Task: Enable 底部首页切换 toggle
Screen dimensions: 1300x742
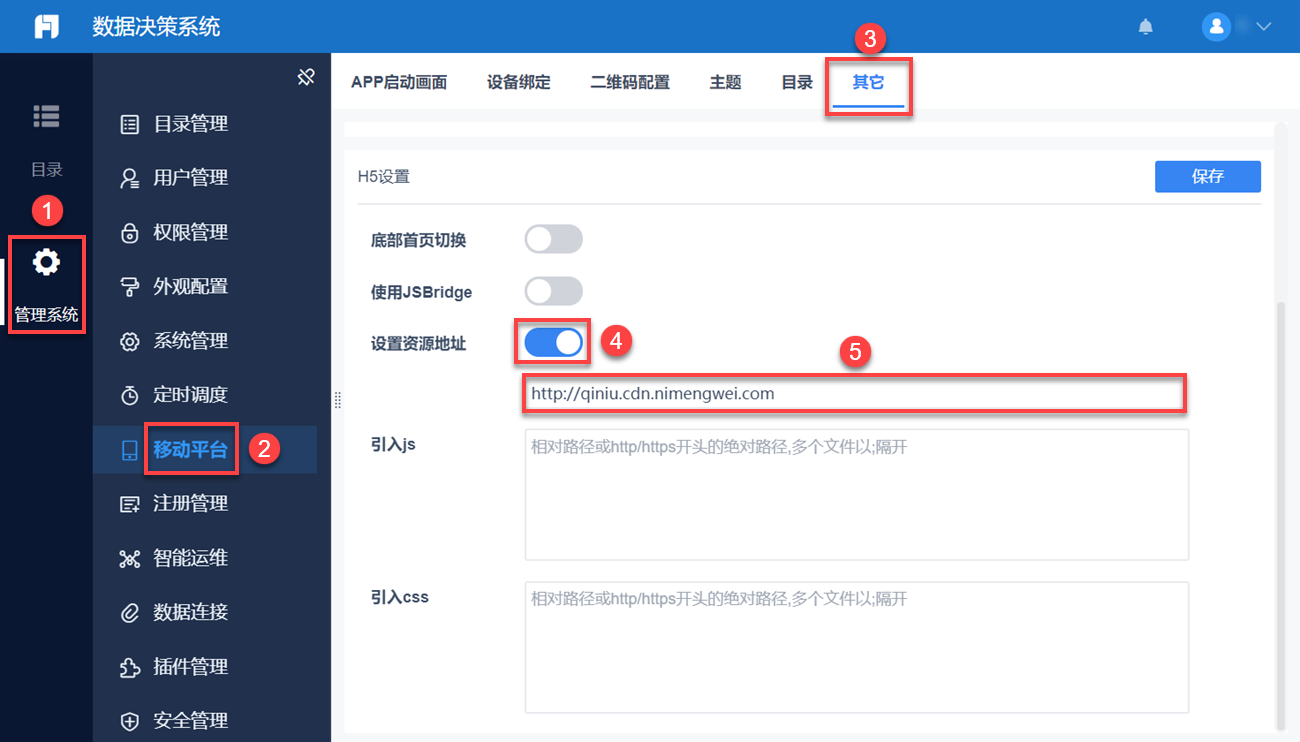Action: point(553,239)
